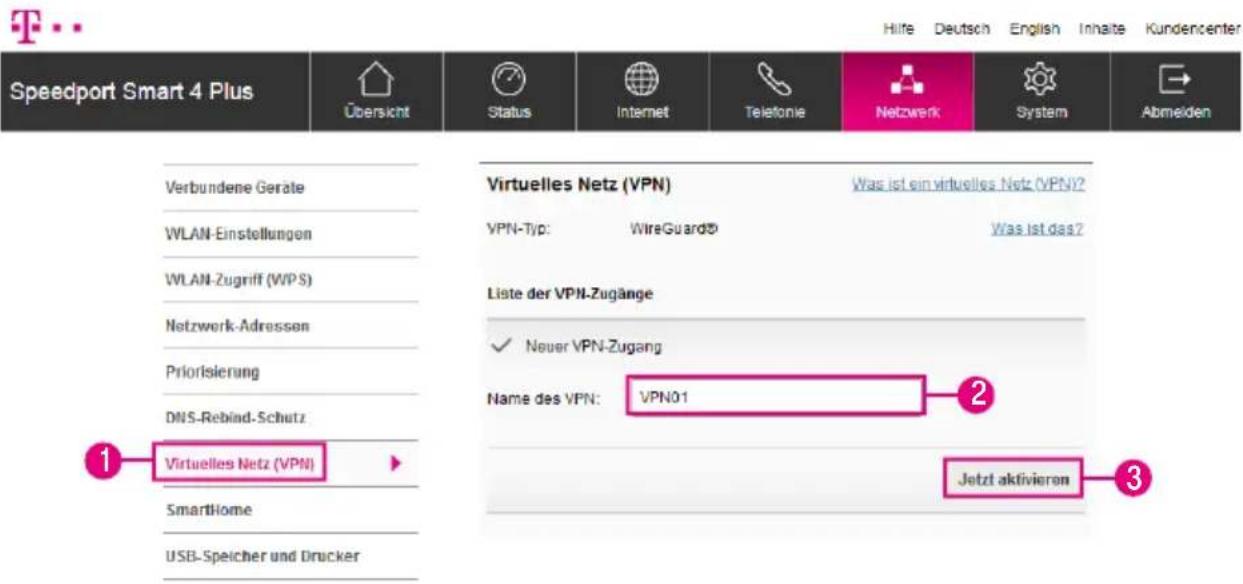This screenshot has width=1243, height=584.
Task: Open WLAN-Zugriff (WPS) menu entry
Action: pyautogui.click(x=239, y=279)
